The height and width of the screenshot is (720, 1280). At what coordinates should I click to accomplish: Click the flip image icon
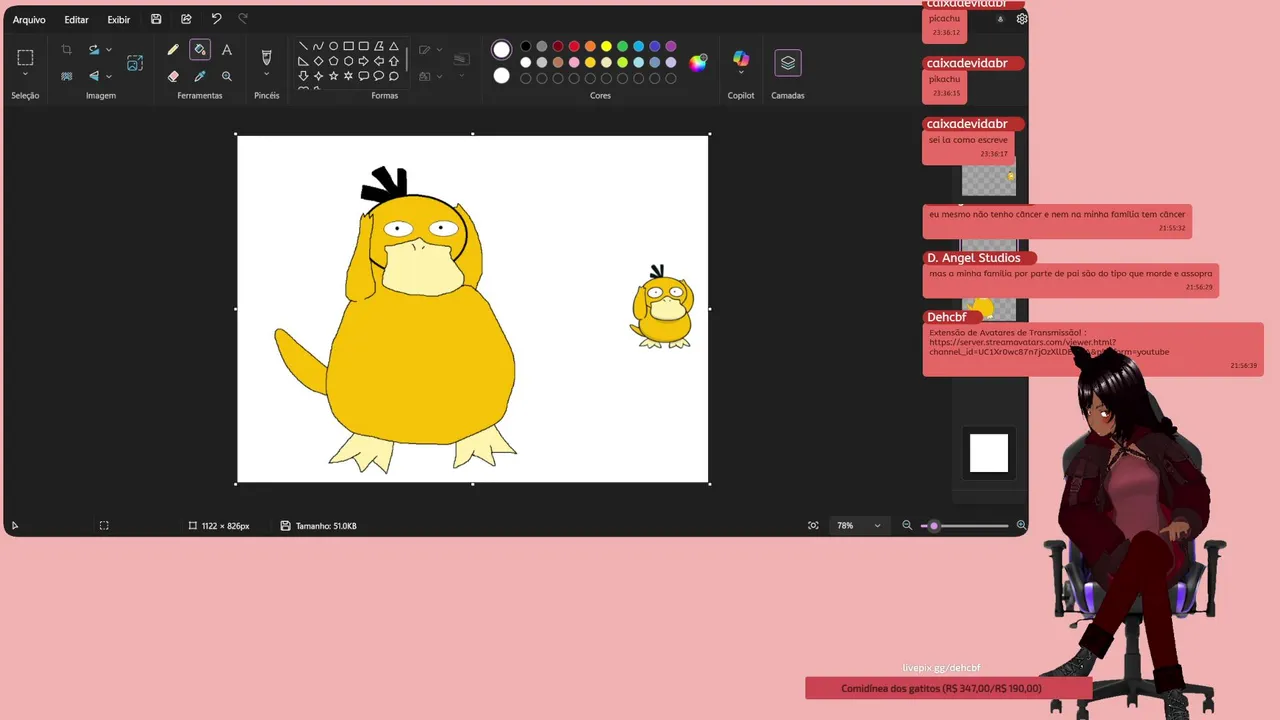pyautogui.click(x=94, y=75)
